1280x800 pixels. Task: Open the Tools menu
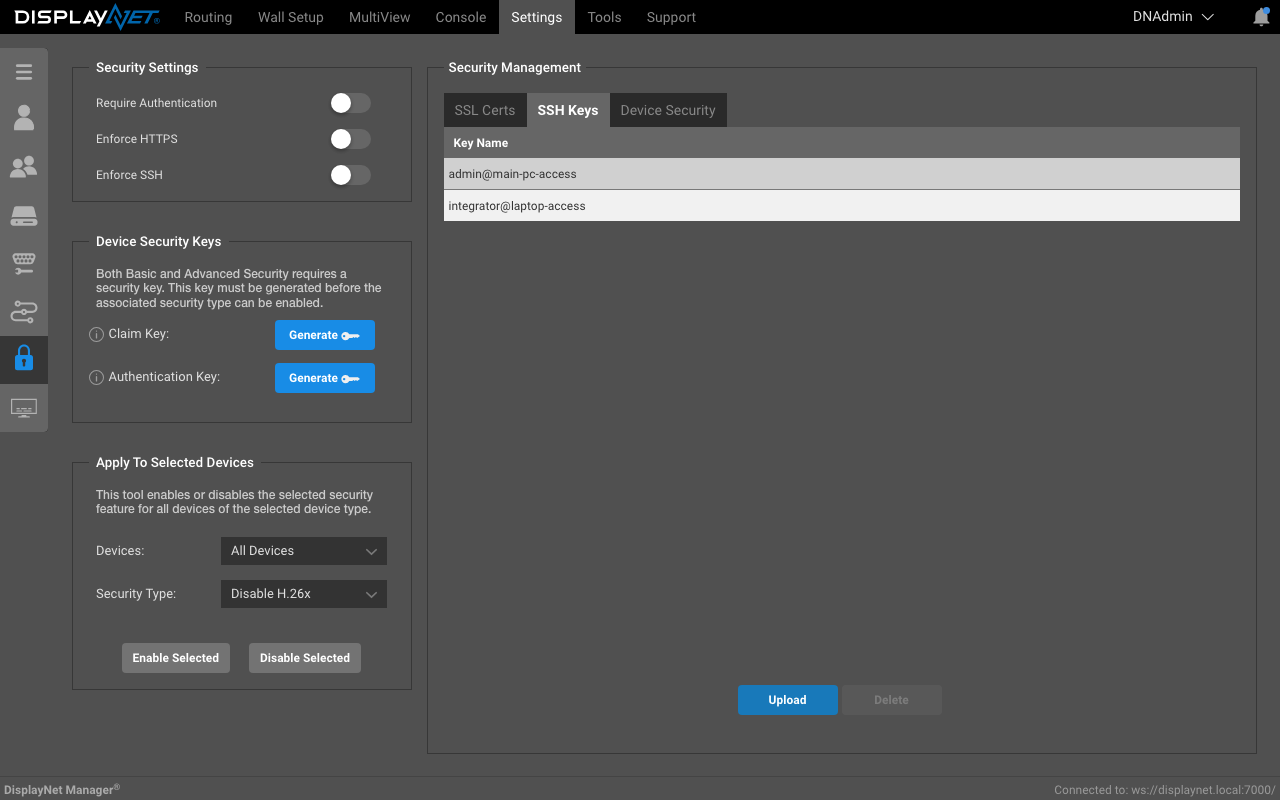point(604,17)
